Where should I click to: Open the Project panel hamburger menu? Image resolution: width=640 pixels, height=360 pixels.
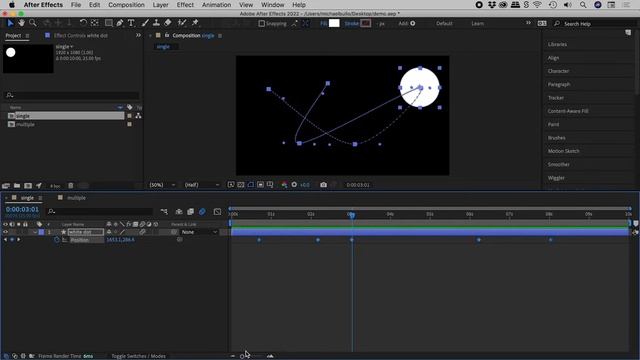(27, 36)
